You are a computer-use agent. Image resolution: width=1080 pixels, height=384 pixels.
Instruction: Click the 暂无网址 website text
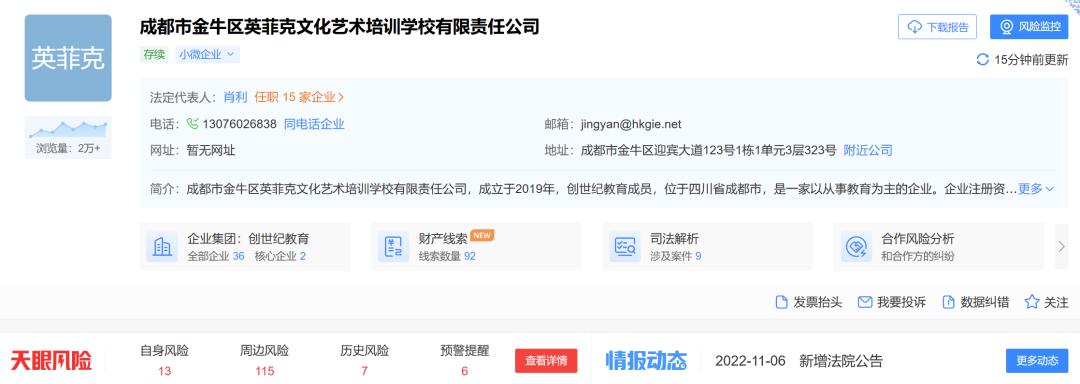211,150
